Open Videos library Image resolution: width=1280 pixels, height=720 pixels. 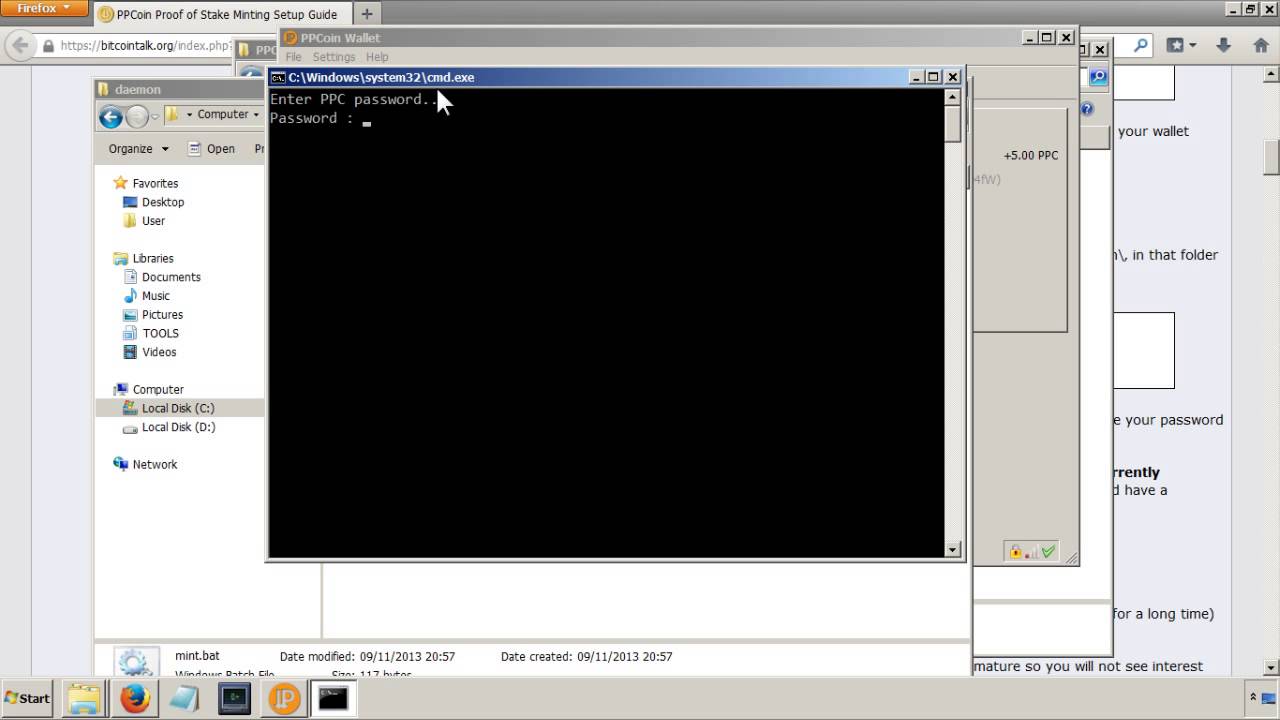(x=159, y=352)
